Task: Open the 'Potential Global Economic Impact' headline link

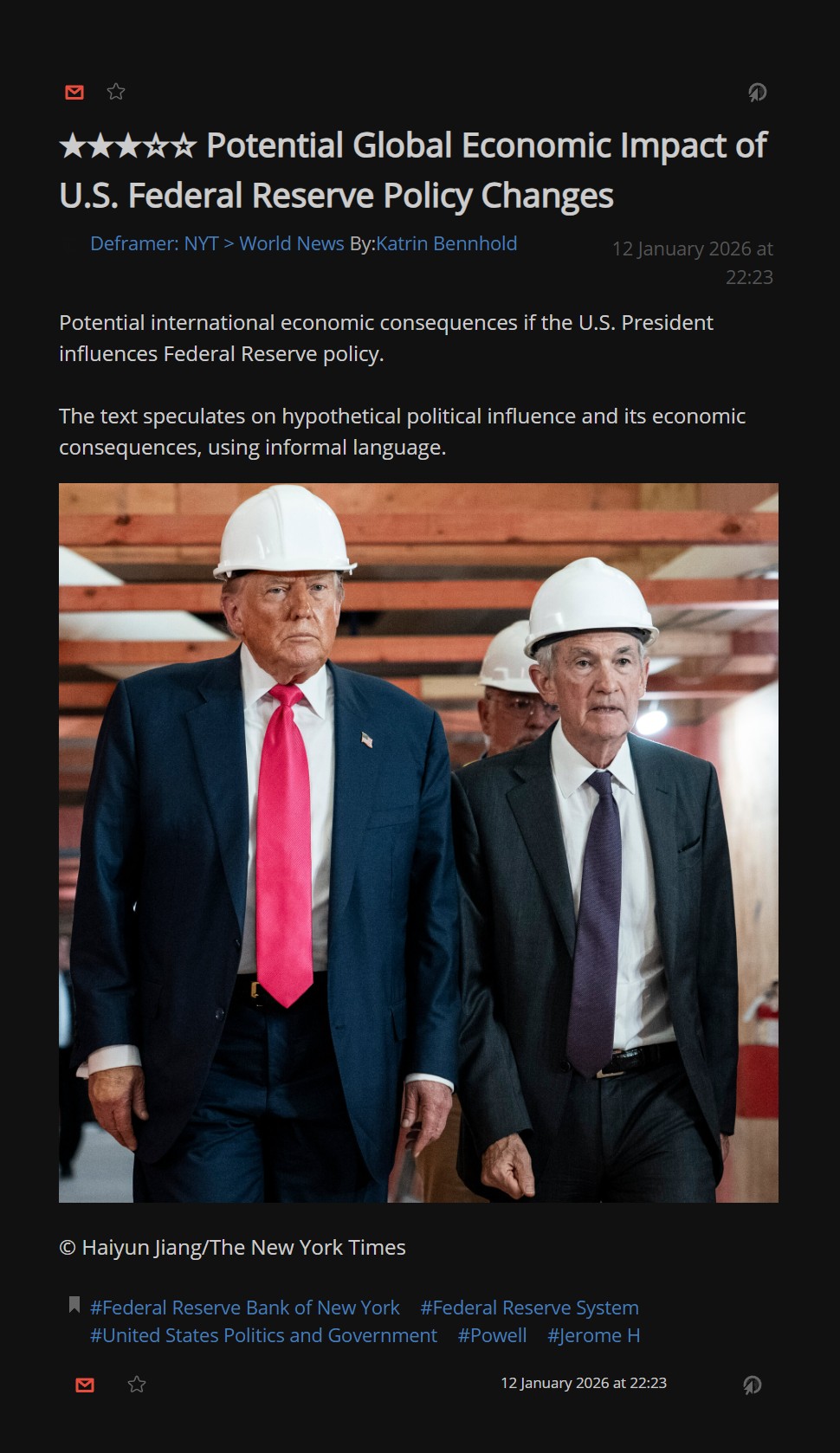Action: pos(413,171)
